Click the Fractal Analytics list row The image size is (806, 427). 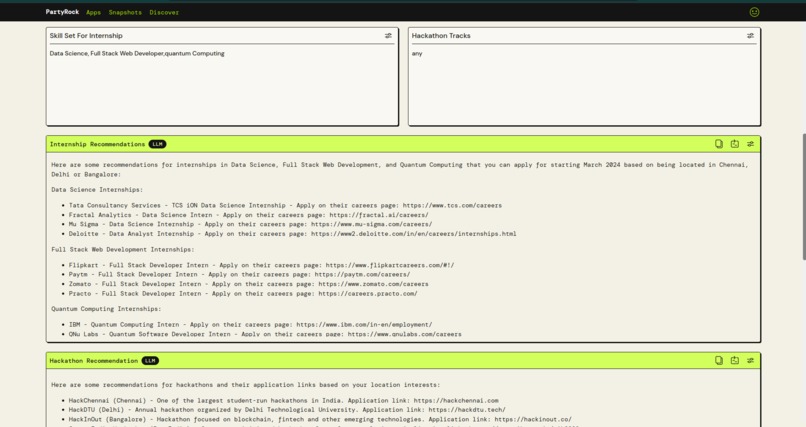point(248,215)
